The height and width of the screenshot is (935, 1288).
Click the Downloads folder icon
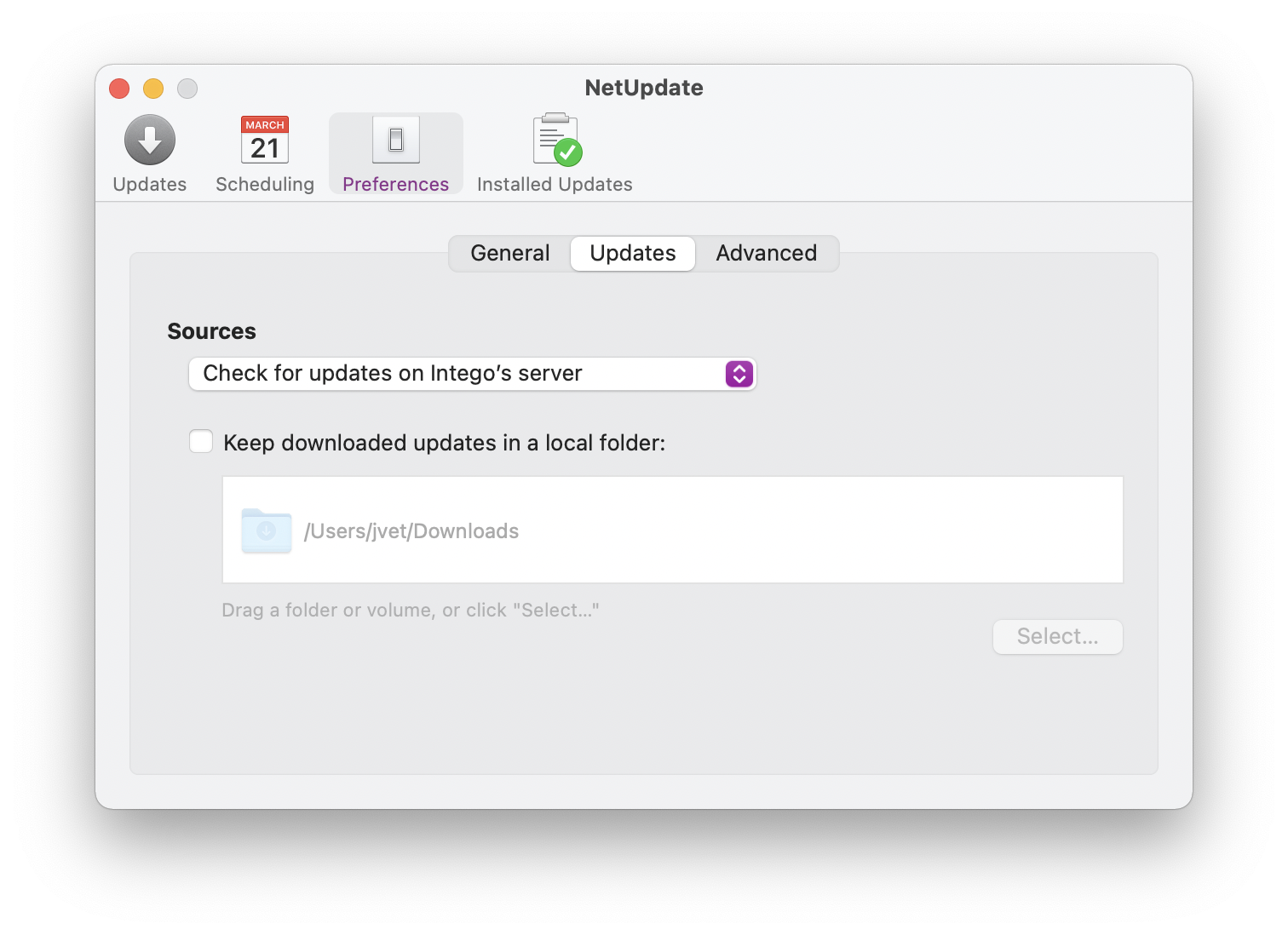pos(267,531)
